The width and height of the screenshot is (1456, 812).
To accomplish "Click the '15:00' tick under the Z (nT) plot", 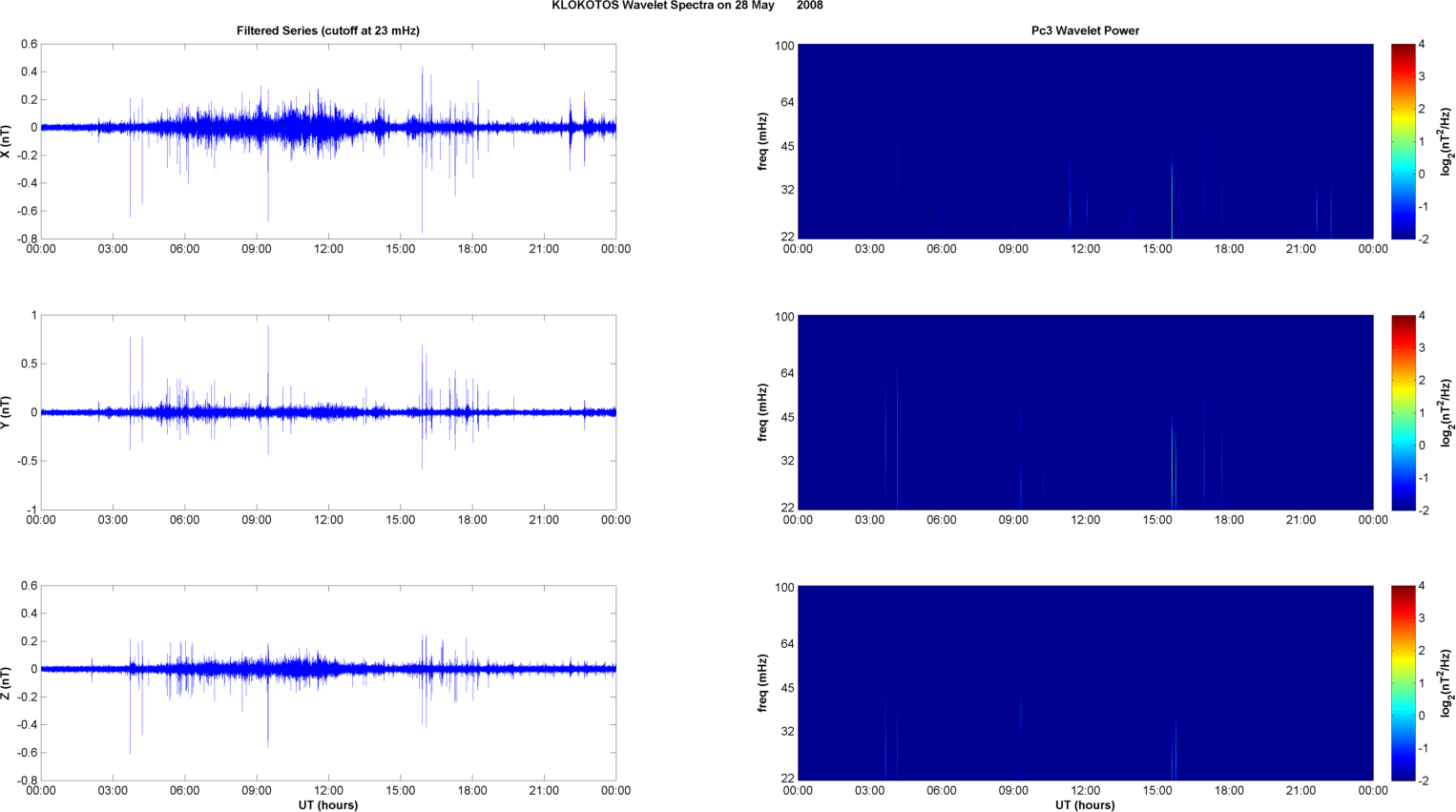I will (401, 790).
